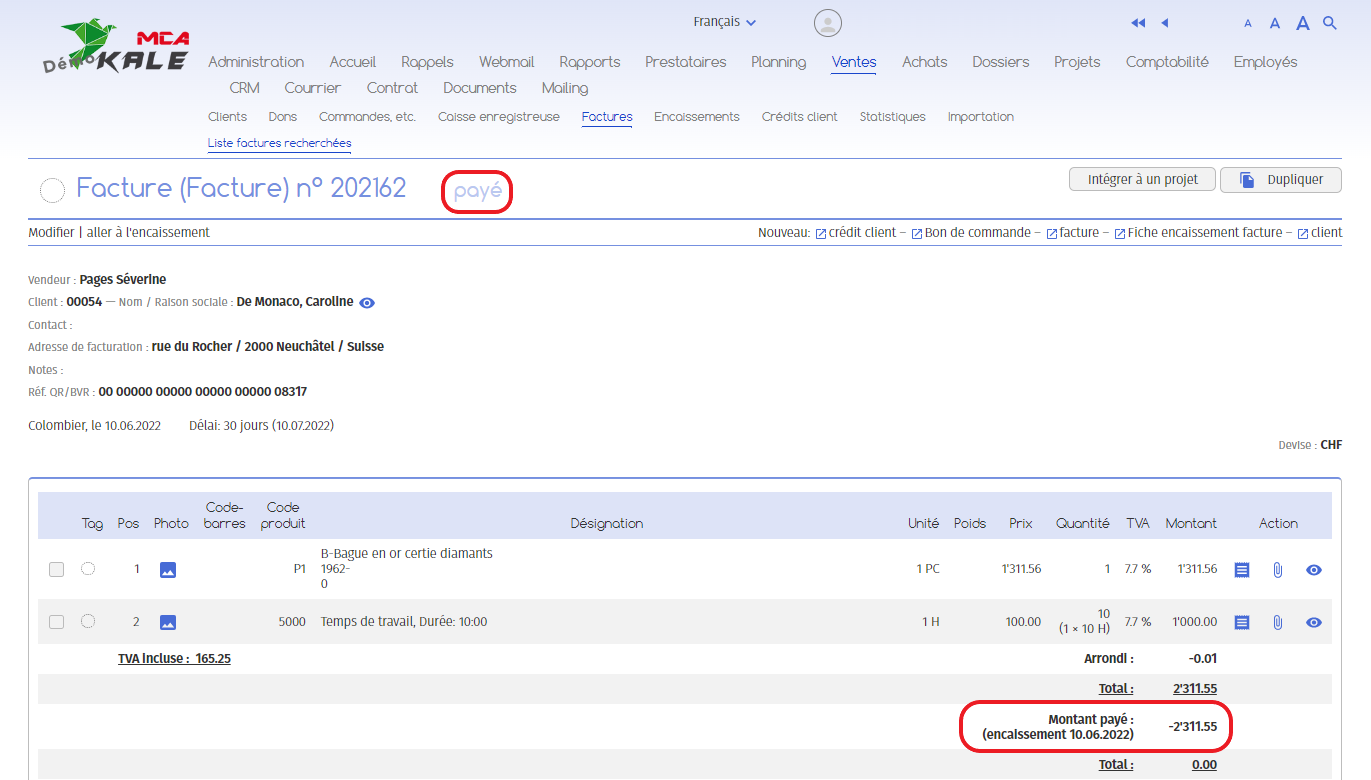Create new facture from Nouveau list

coord(1072,233)
